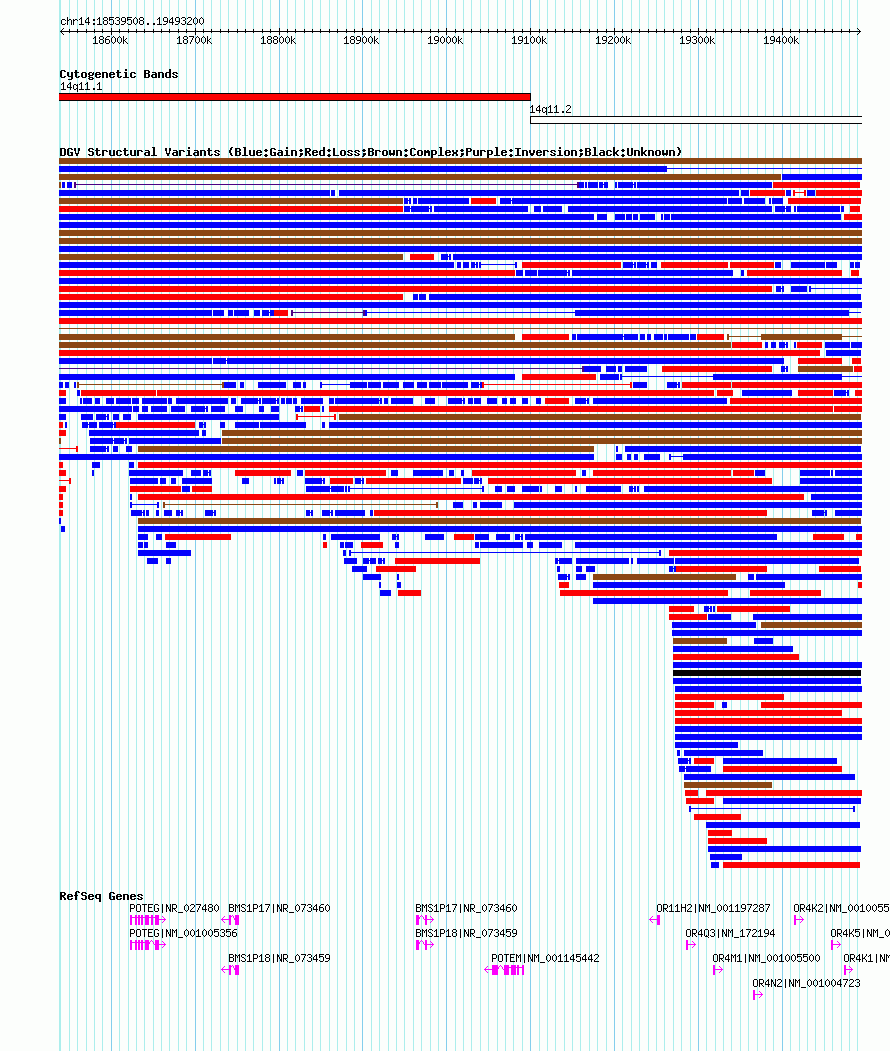
Task: Open the POTEG|NR_027480 gene label
Action: (x=174, y=908)
